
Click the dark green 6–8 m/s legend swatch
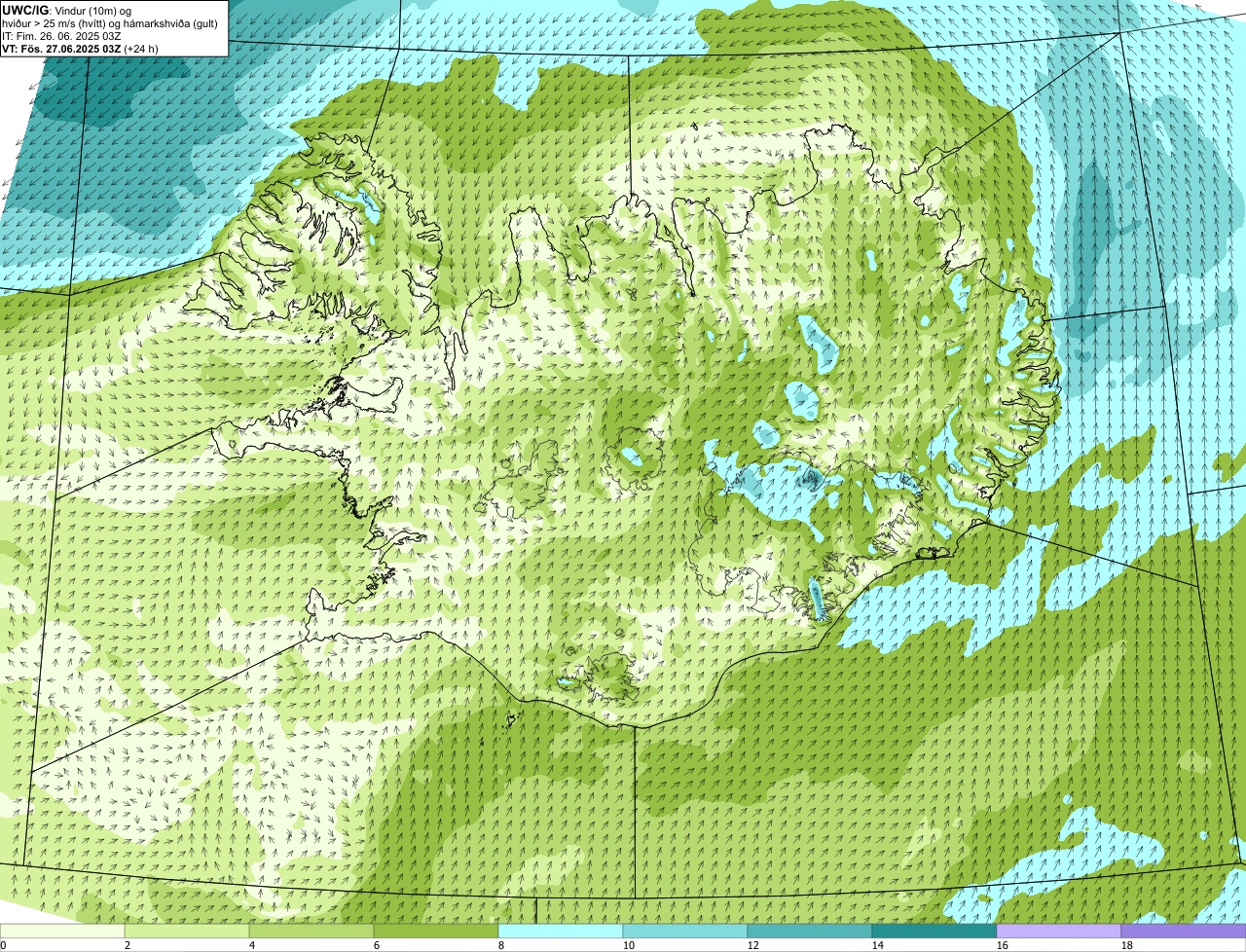coord(436,931)
